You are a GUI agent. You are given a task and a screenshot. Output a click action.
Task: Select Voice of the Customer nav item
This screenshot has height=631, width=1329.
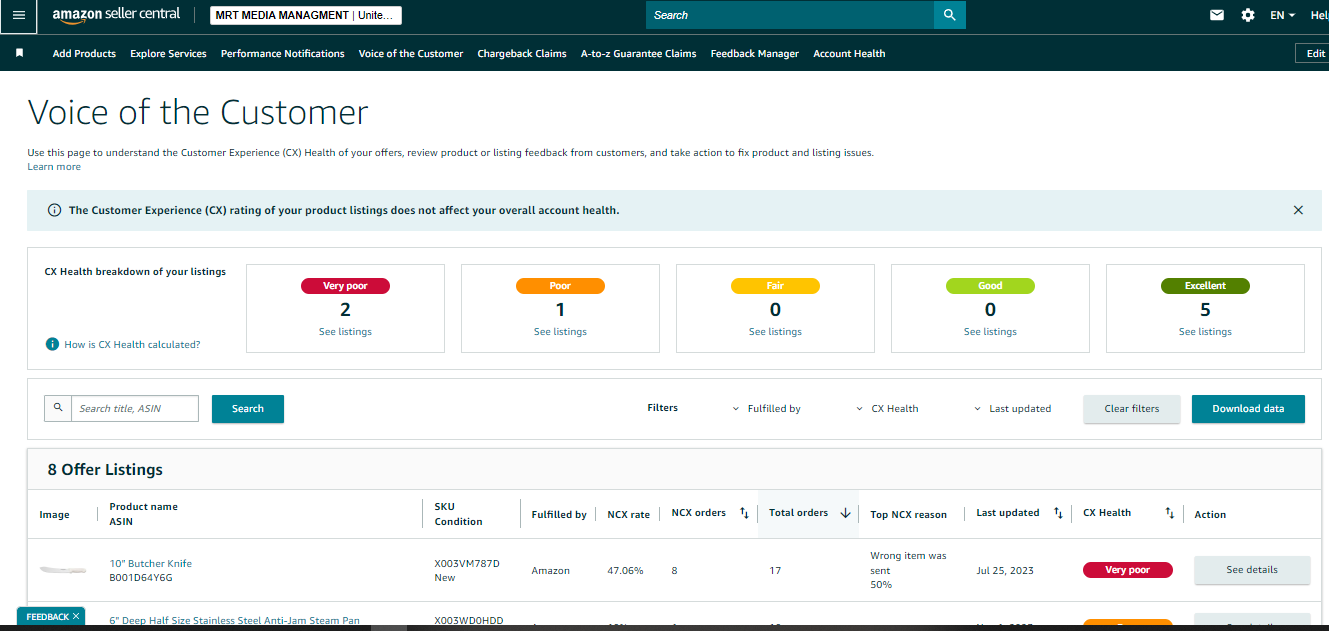point(411,54)
